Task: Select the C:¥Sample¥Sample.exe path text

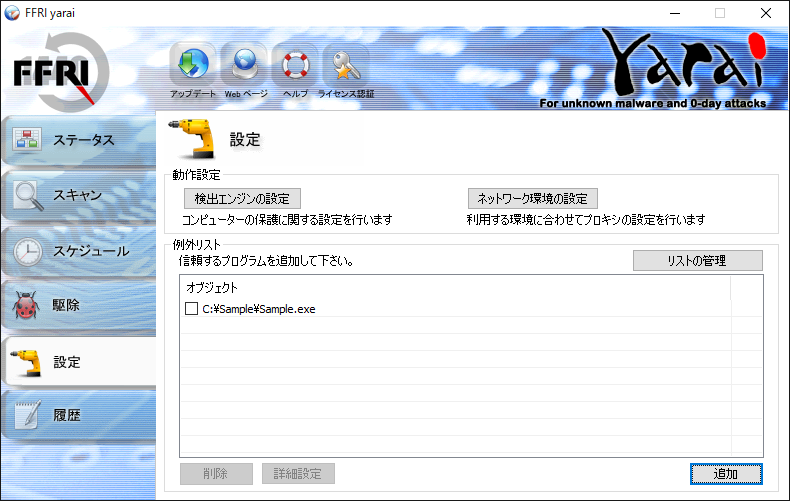Action: click(259, 309)
